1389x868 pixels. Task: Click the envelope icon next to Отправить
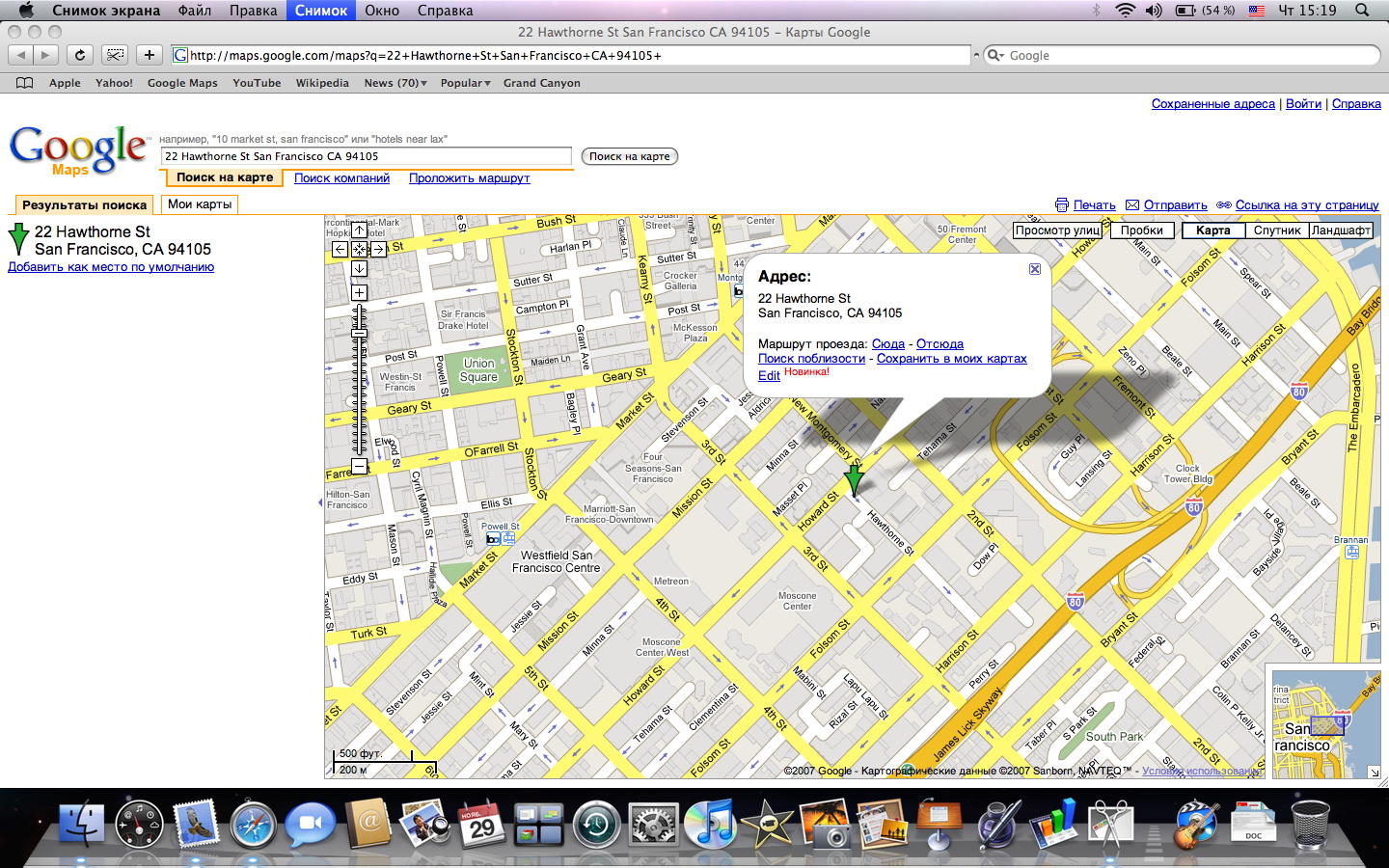pyautogui.click(x=1132, y=204)
